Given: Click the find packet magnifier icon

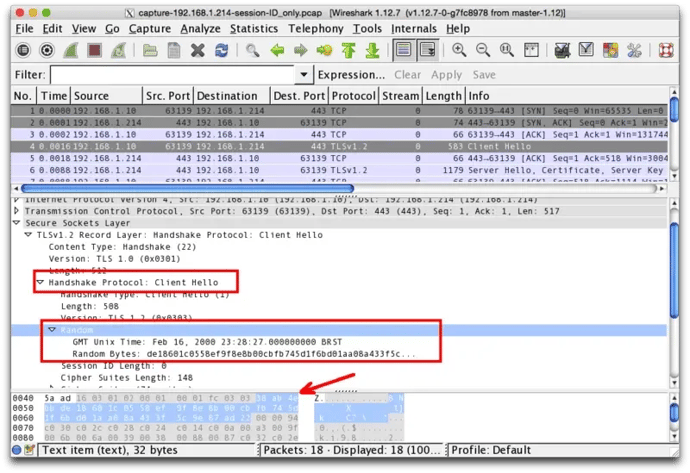Looking at the screenshot, I should click(253, 50).
